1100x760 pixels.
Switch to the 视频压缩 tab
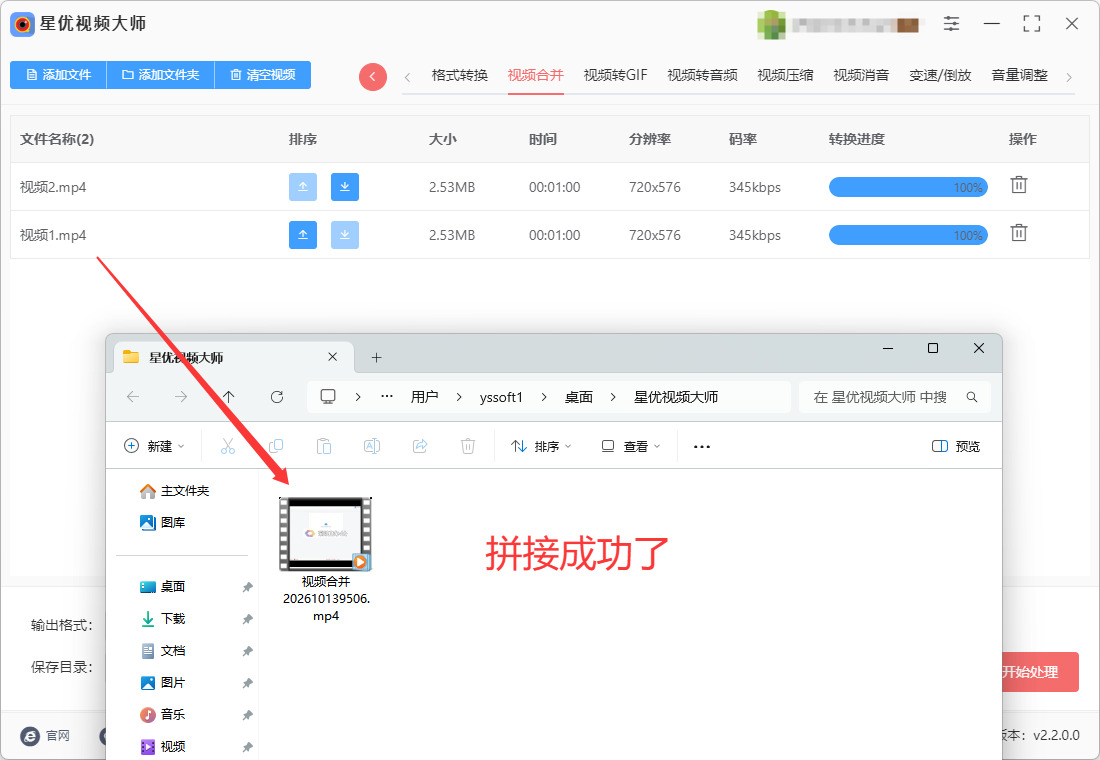(785, 75)
